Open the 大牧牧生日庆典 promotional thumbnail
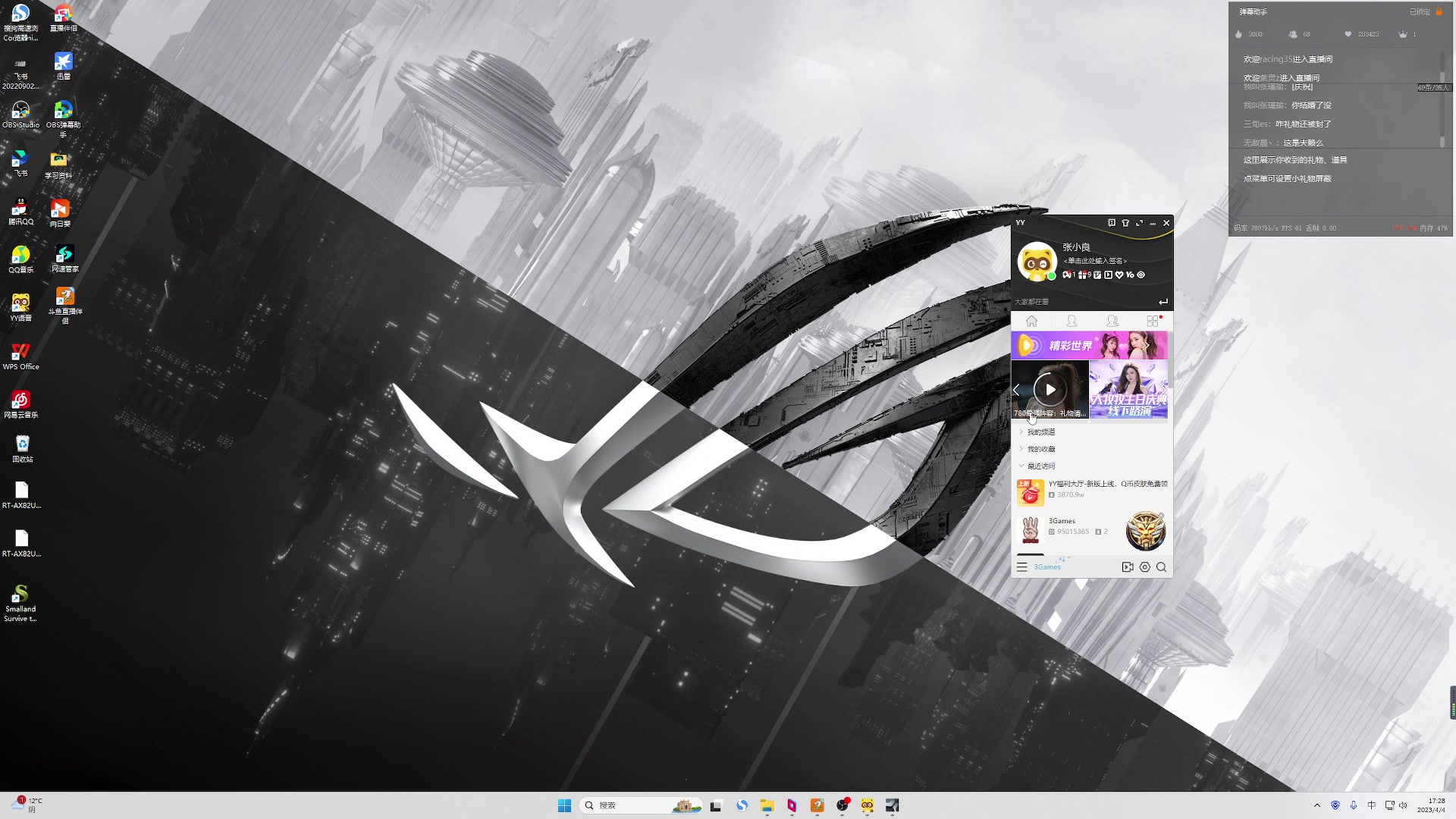Viewport: 1456px width, 819px height. 1128,389
